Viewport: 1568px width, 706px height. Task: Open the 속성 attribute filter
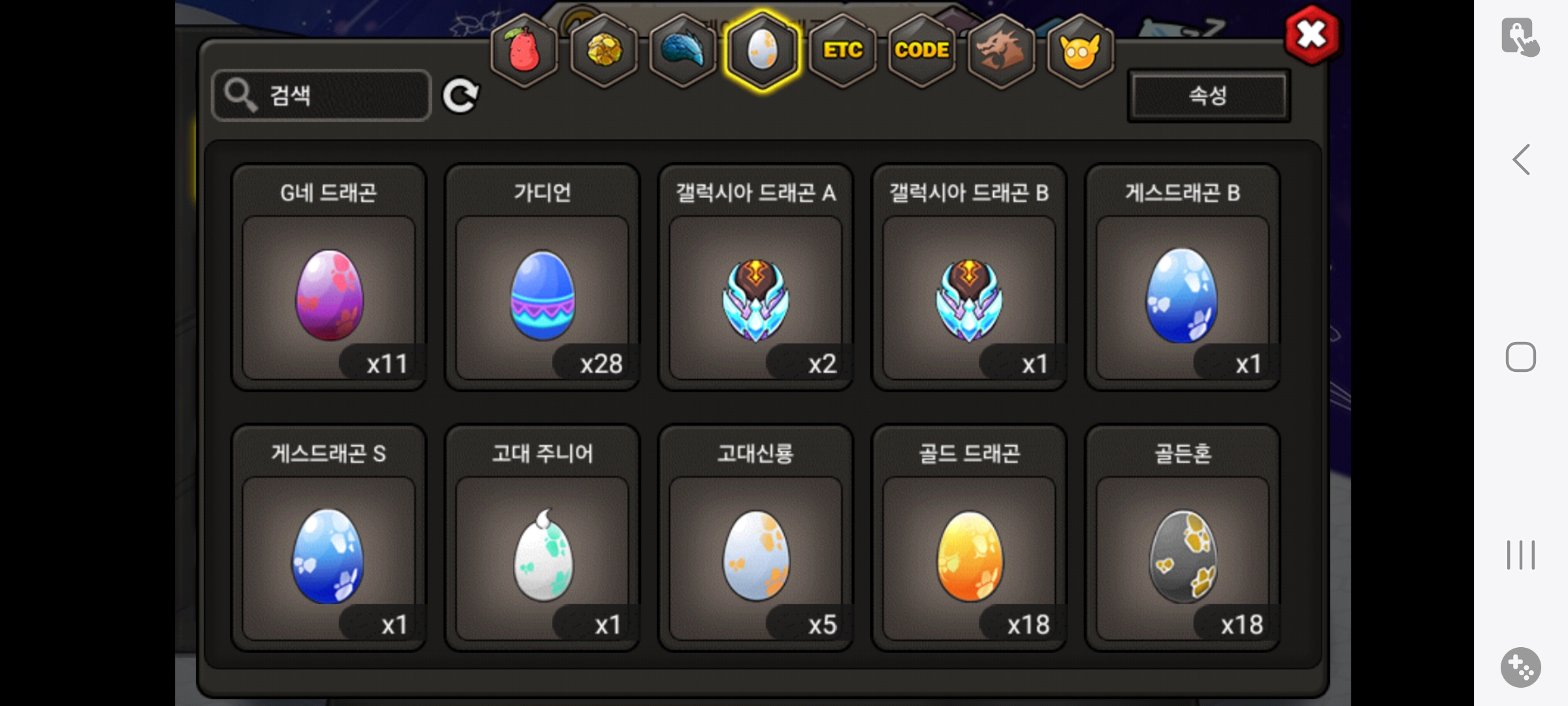(1209, 95)
